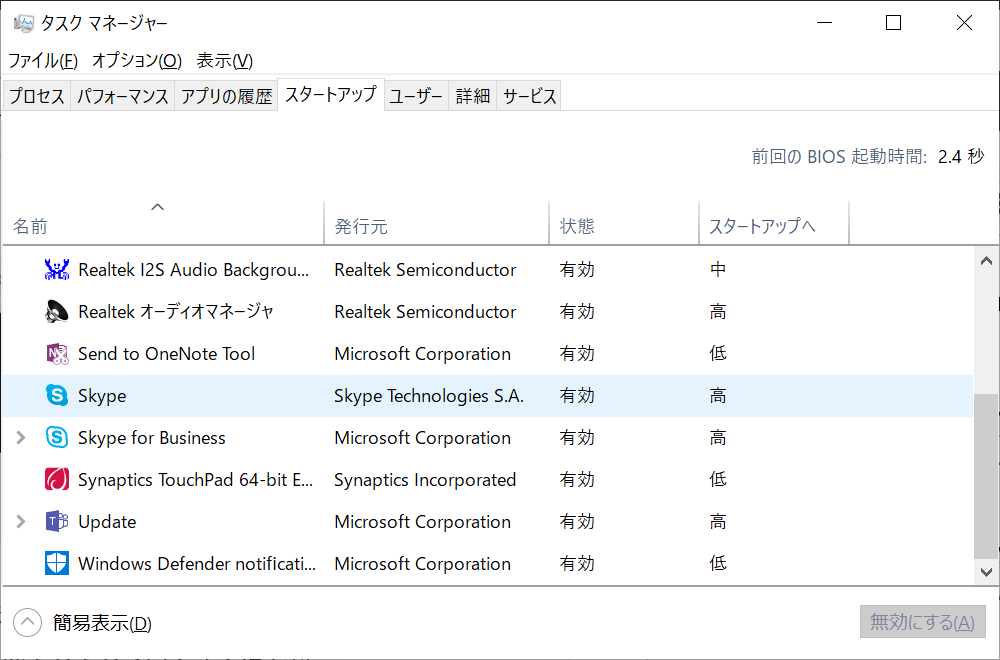Screen dimensions: 1000x660
Task: Click the Realtek I2S Audio Background icon
Action: pos(57,270)
